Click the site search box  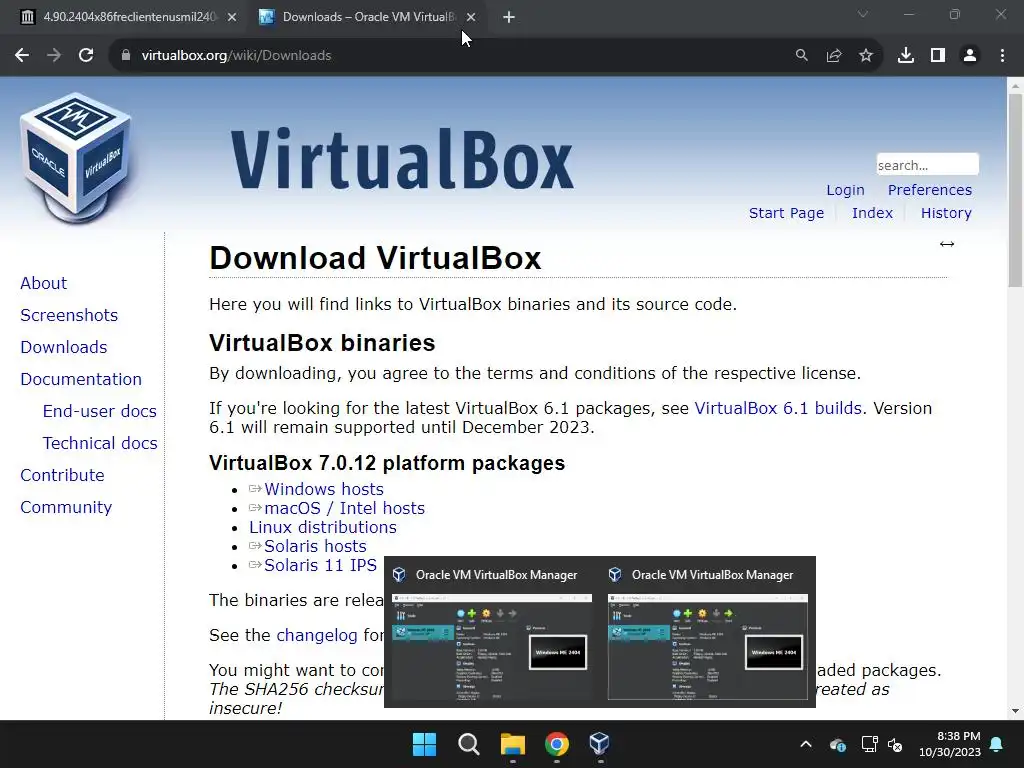927,165
